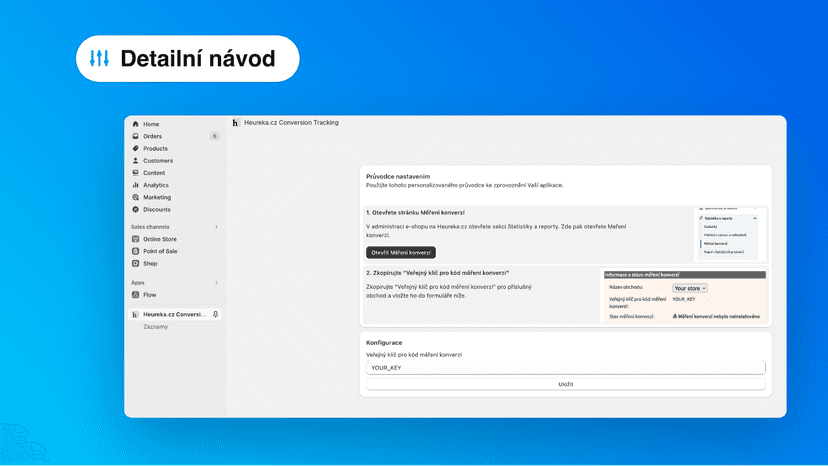Viewport: 828px width, 466px height.
Task: Click the Marketing target icon
Action: click(x=136, y=197)
